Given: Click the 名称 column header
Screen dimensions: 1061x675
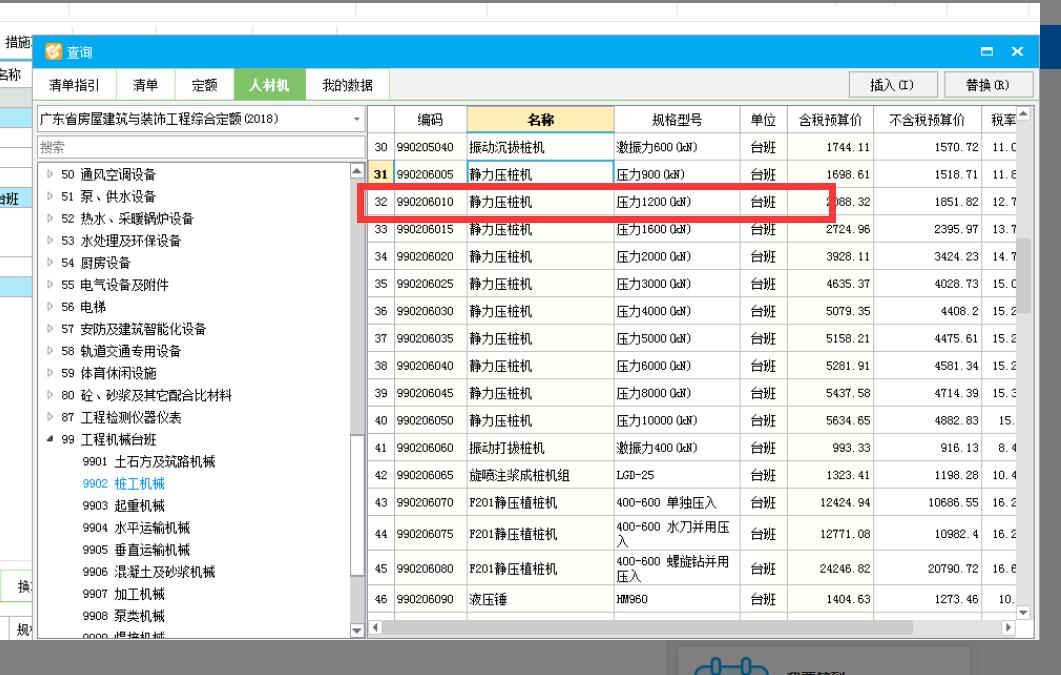Looking at the screenshot, I should pyautogui.click(x=541, y=120).
